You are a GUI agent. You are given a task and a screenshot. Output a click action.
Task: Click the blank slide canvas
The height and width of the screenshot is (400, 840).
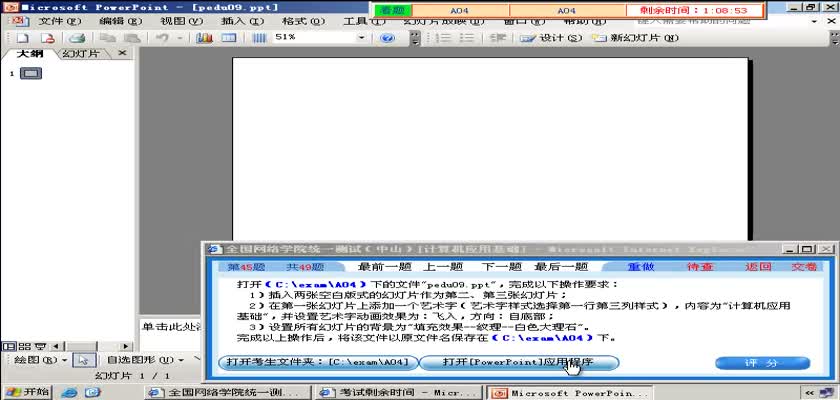click(x=490, y=149)
